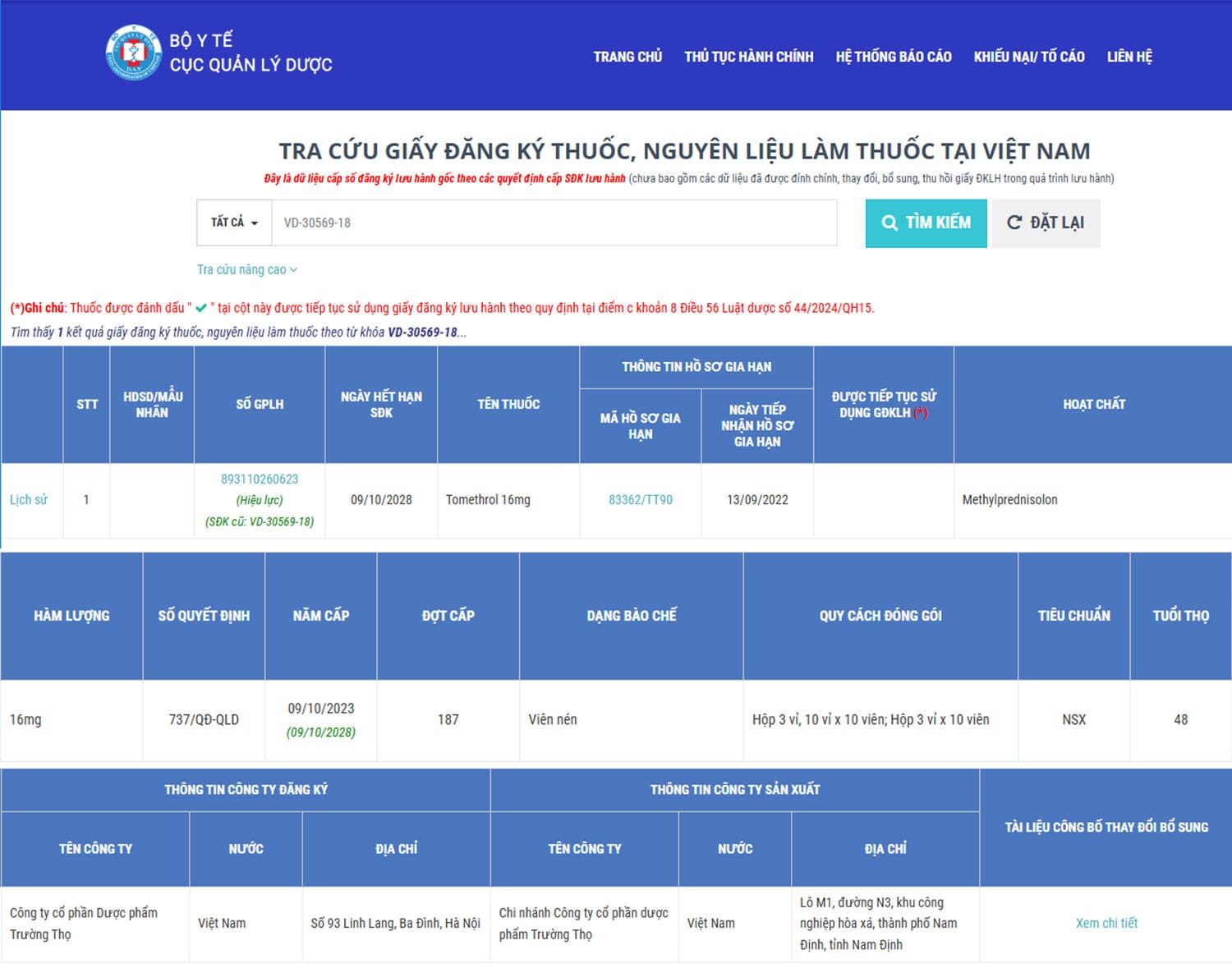Viewport: 1232px width, 968px height.
Task: Click the Lô M1, đường N3 address
Action: click(x=879, y=924)
